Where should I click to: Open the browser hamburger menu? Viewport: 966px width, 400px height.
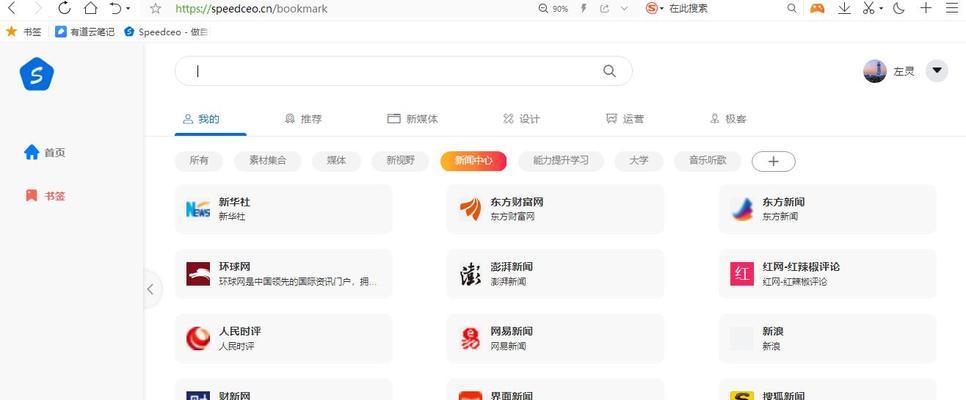click(952, 8)
